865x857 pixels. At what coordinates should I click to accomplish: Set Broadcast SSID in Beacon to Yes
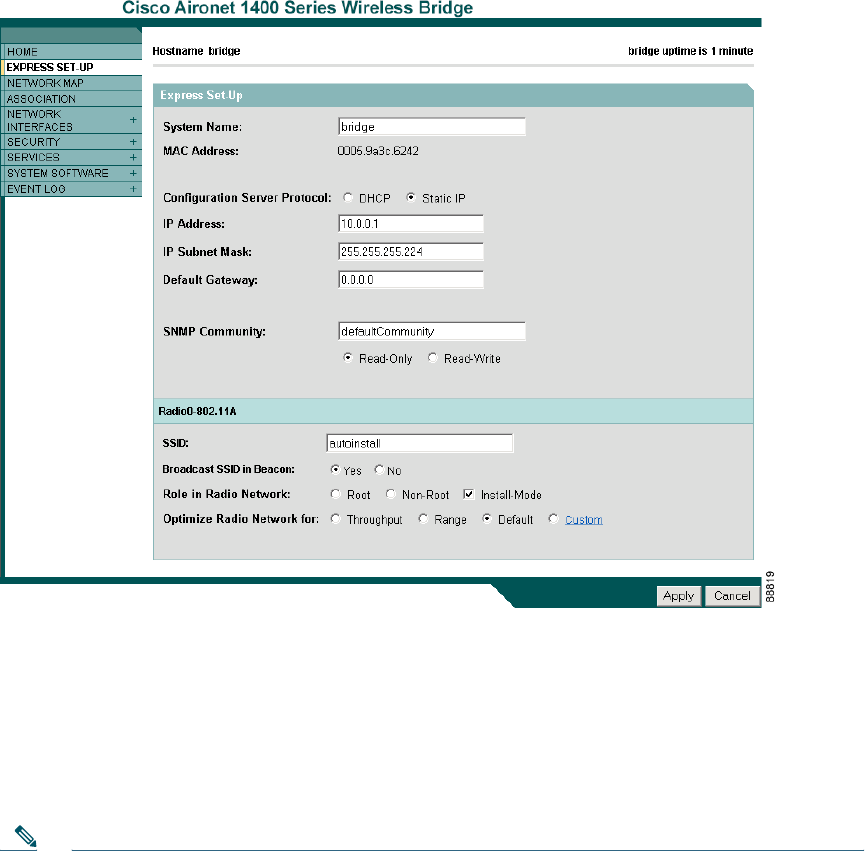(x=335, y=470)
